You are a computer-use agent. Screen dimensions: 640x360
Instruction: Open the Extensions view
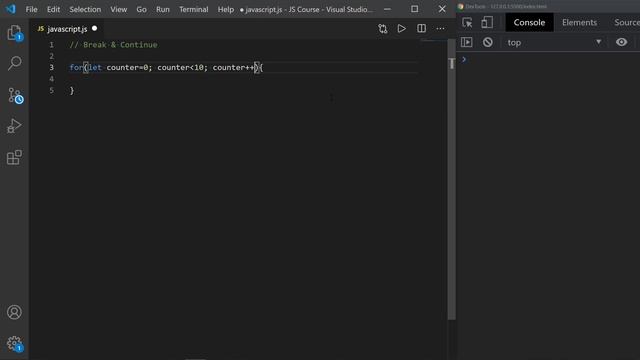[14, 157]
